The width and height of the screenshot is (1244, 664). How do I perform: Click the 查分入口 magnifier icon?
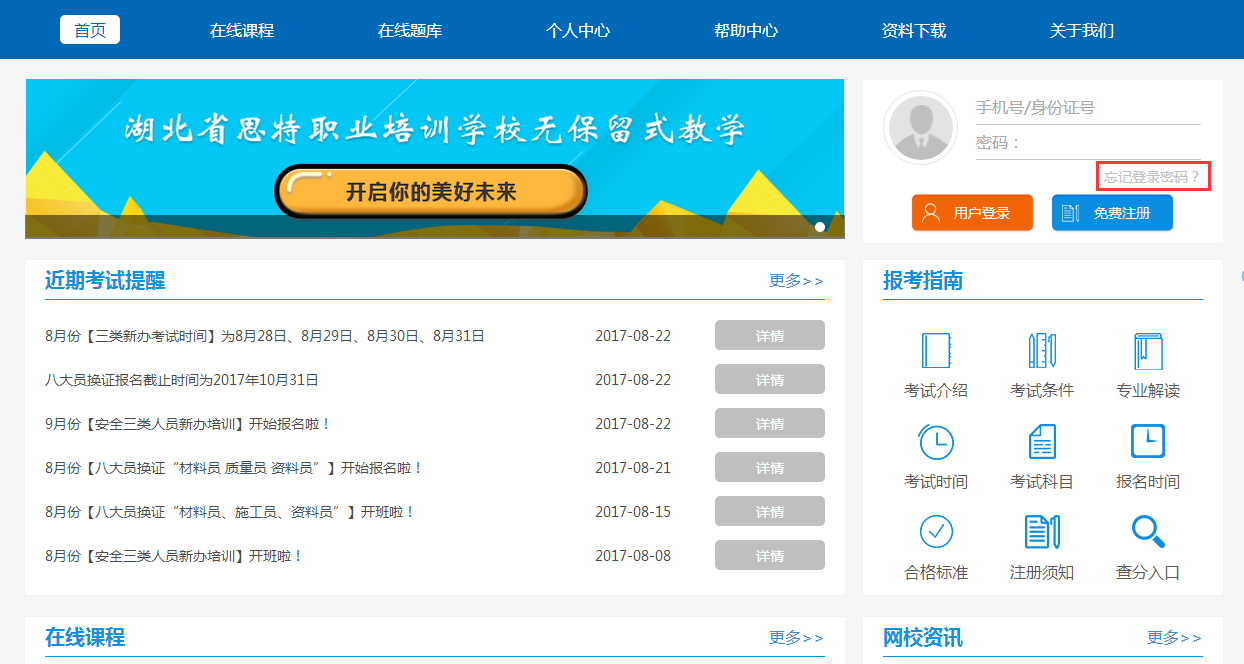pyautogui.click(x=1148, y=532)
